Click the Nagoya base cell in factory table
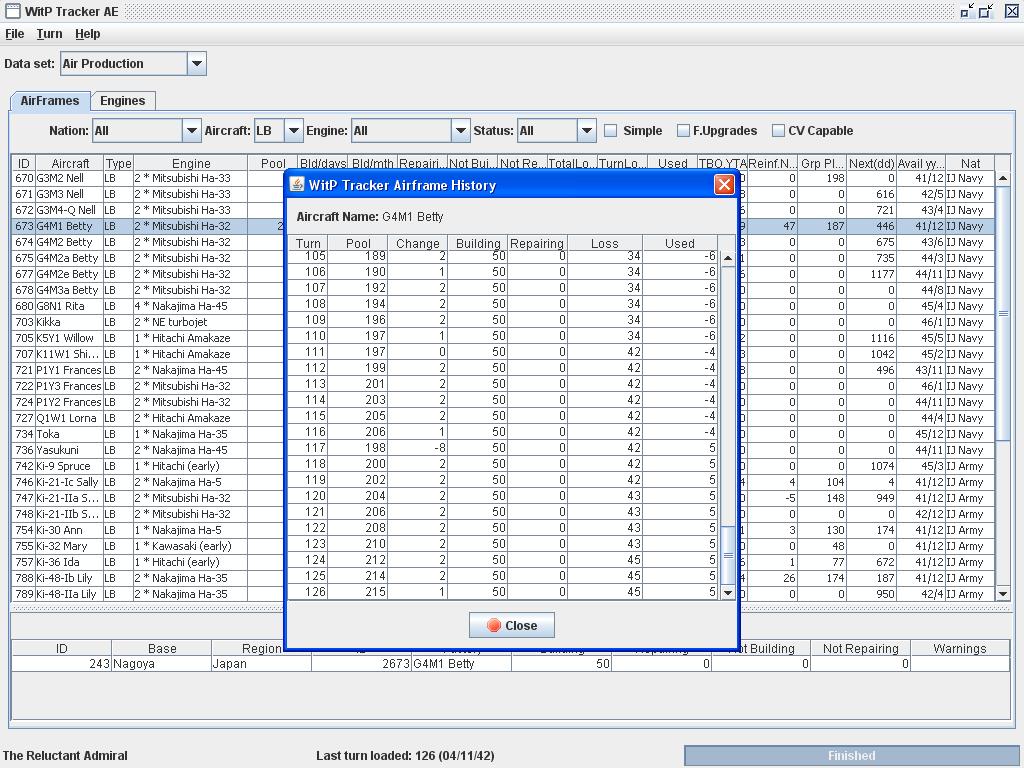 161,664
